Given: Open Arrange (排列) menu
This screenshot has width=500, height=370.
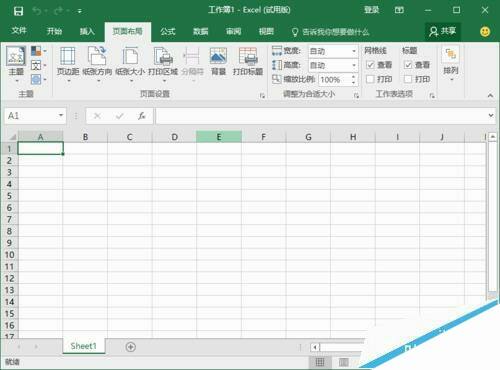Looking at the screenshot, I should pyautogui.click(x=451, y=64).
